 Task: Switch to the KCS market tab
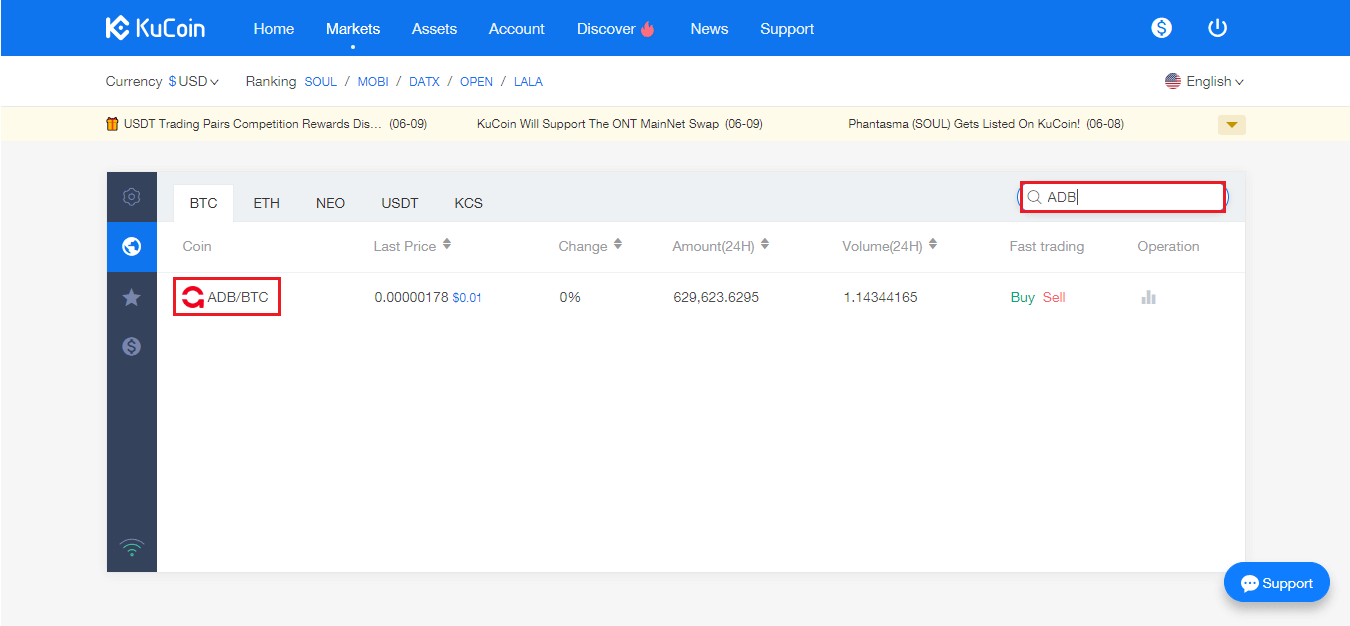point(468,203)
